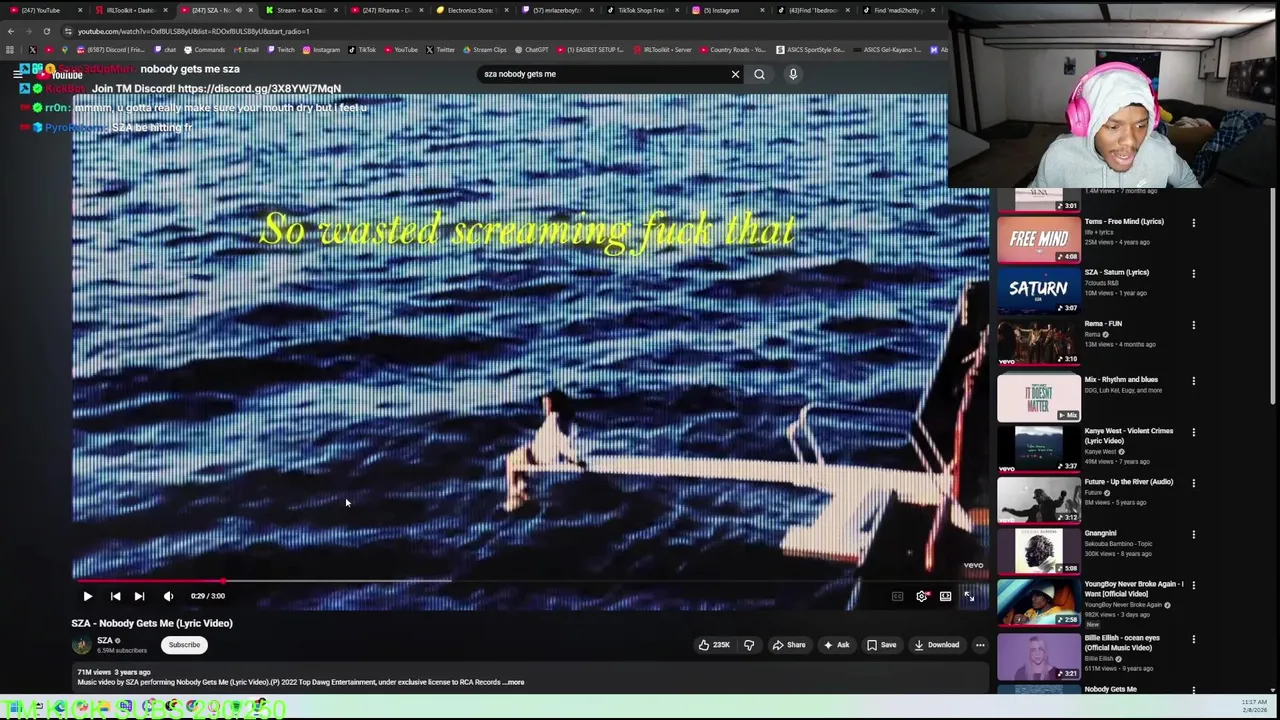Viewport: 1280px width, 720px height.
Task: Open the Twitch bookmark
Action: point(281,50)
